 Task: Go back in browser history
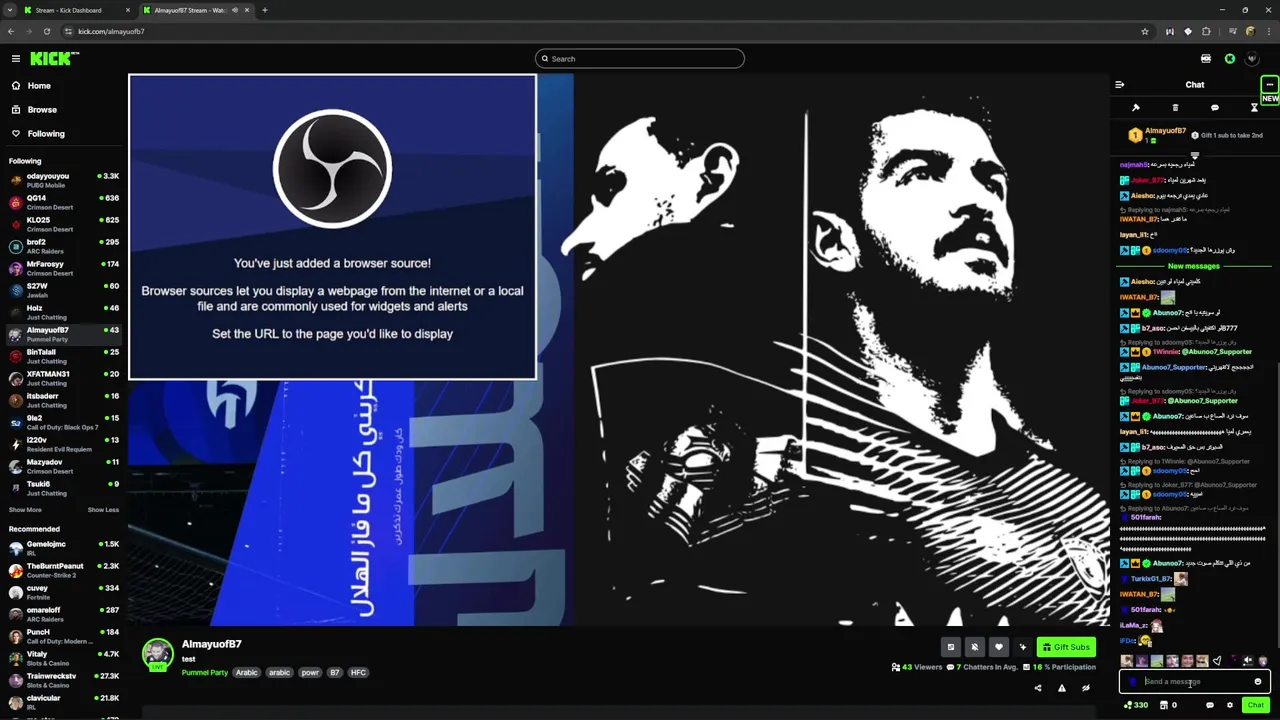point(11,31)
